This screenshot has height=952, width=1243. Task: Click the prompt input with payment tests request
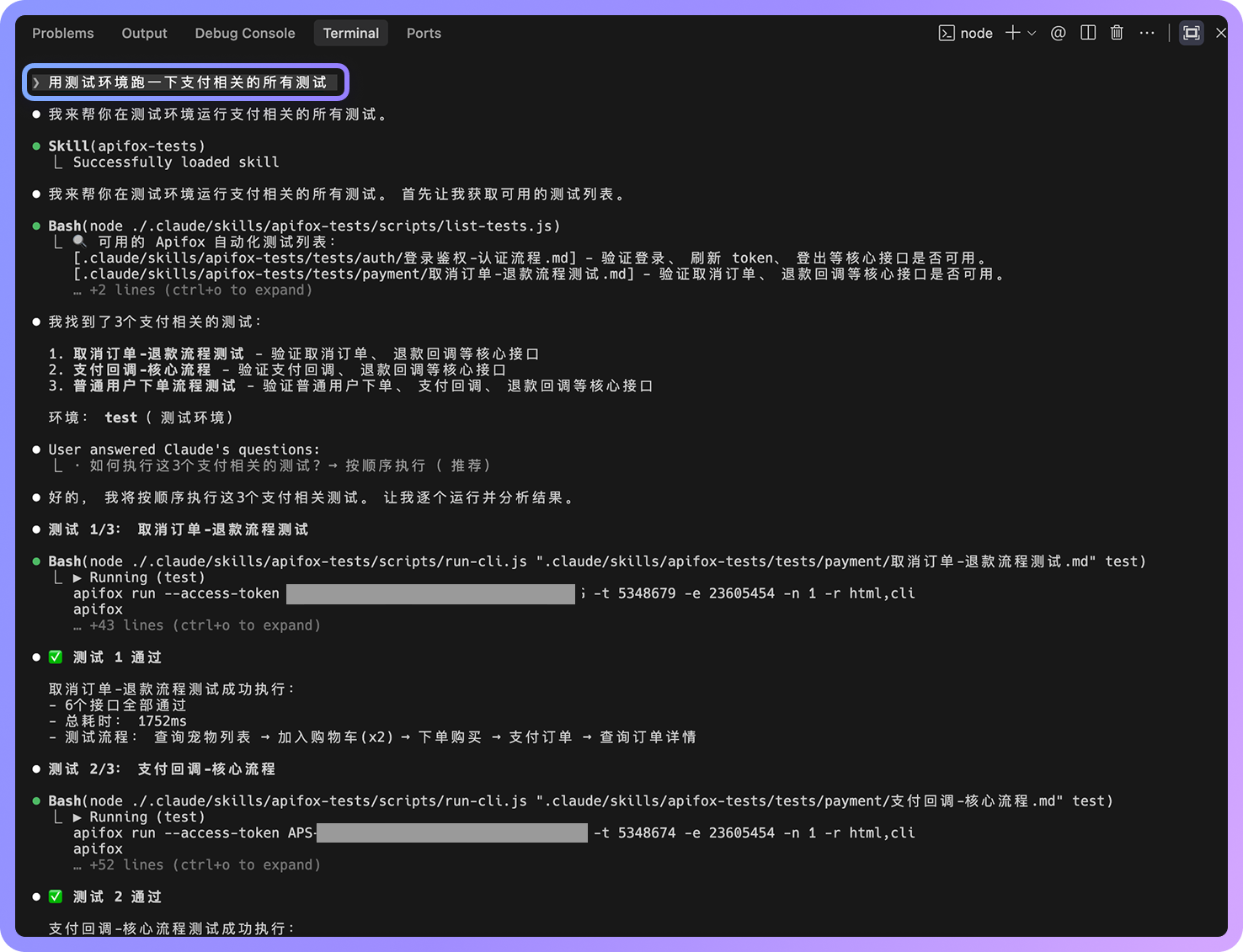pyautogui.click(x=187, y=82)
